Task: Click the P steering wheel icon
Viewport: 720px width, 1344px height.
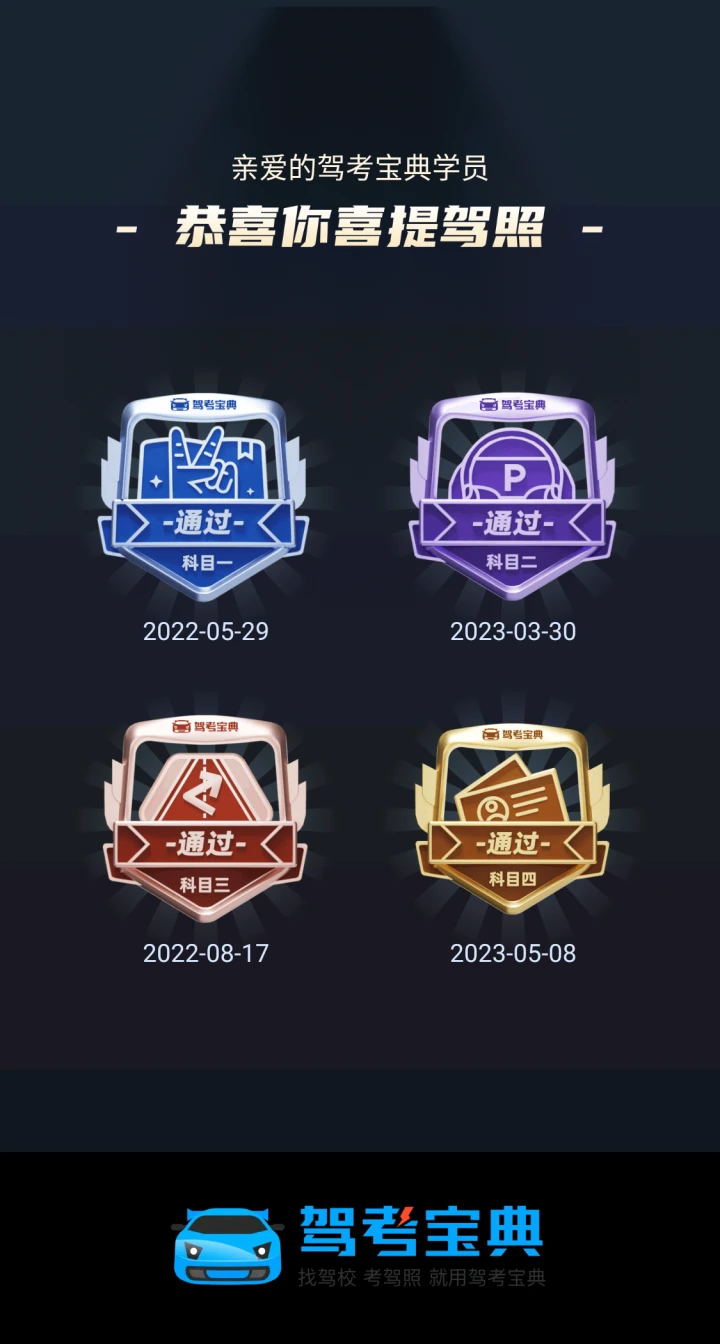Action: coord(512,475)
